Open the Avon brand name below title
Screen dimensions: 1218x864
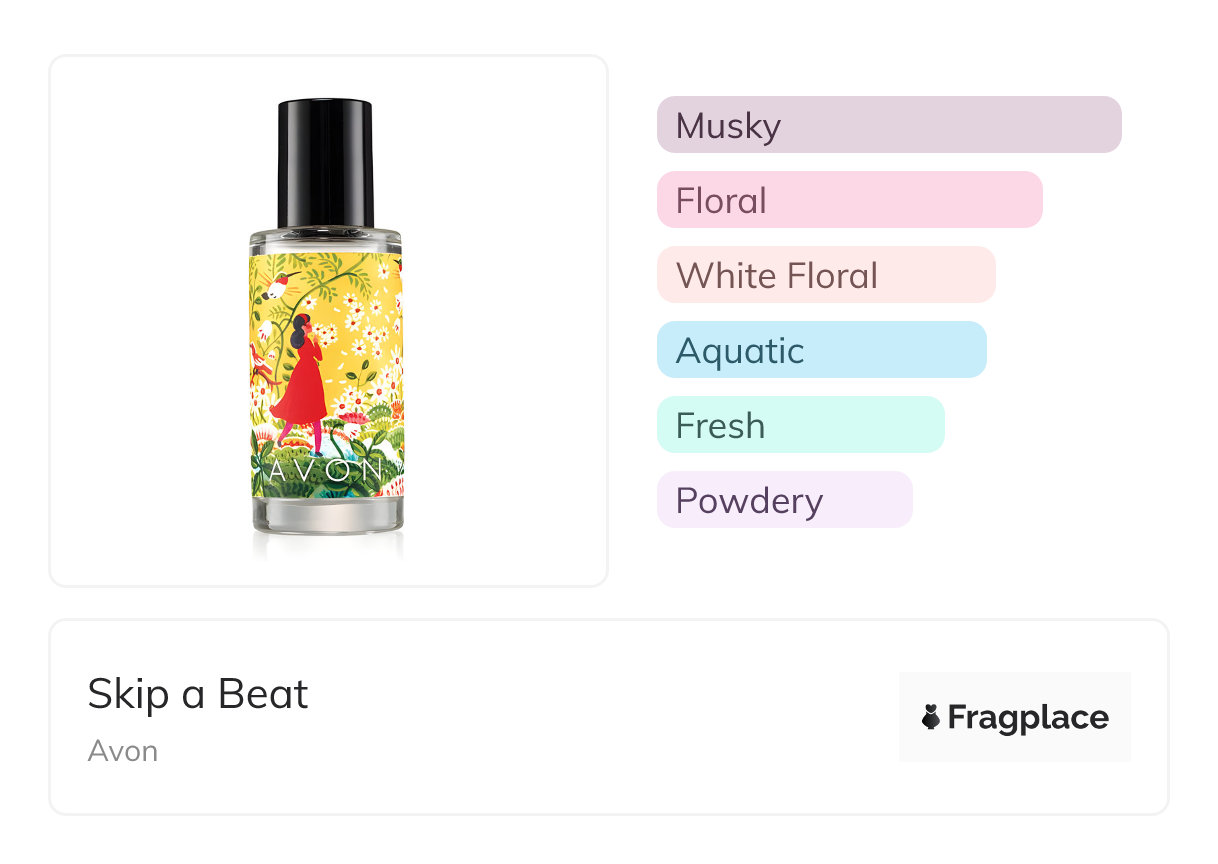(123, 751)
